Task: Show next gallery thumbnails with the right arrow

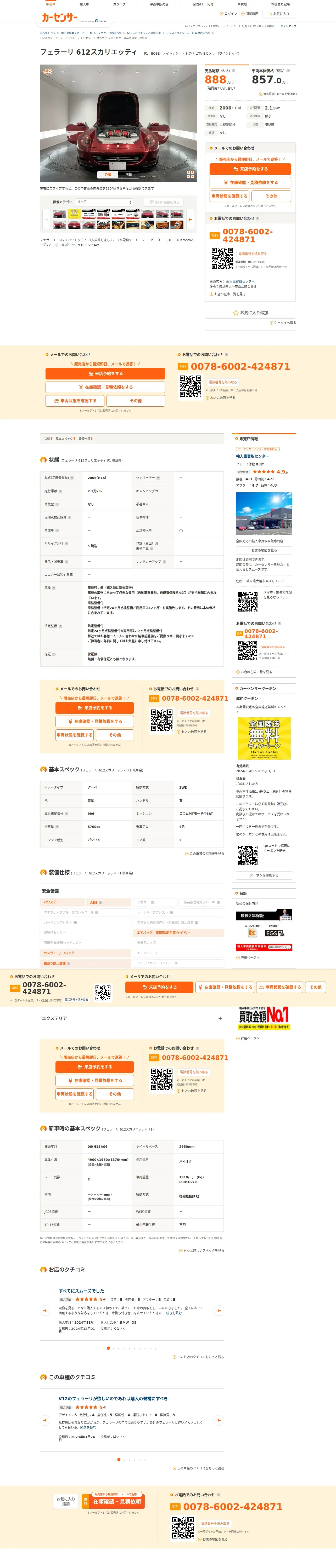Action: coord(190,219)
